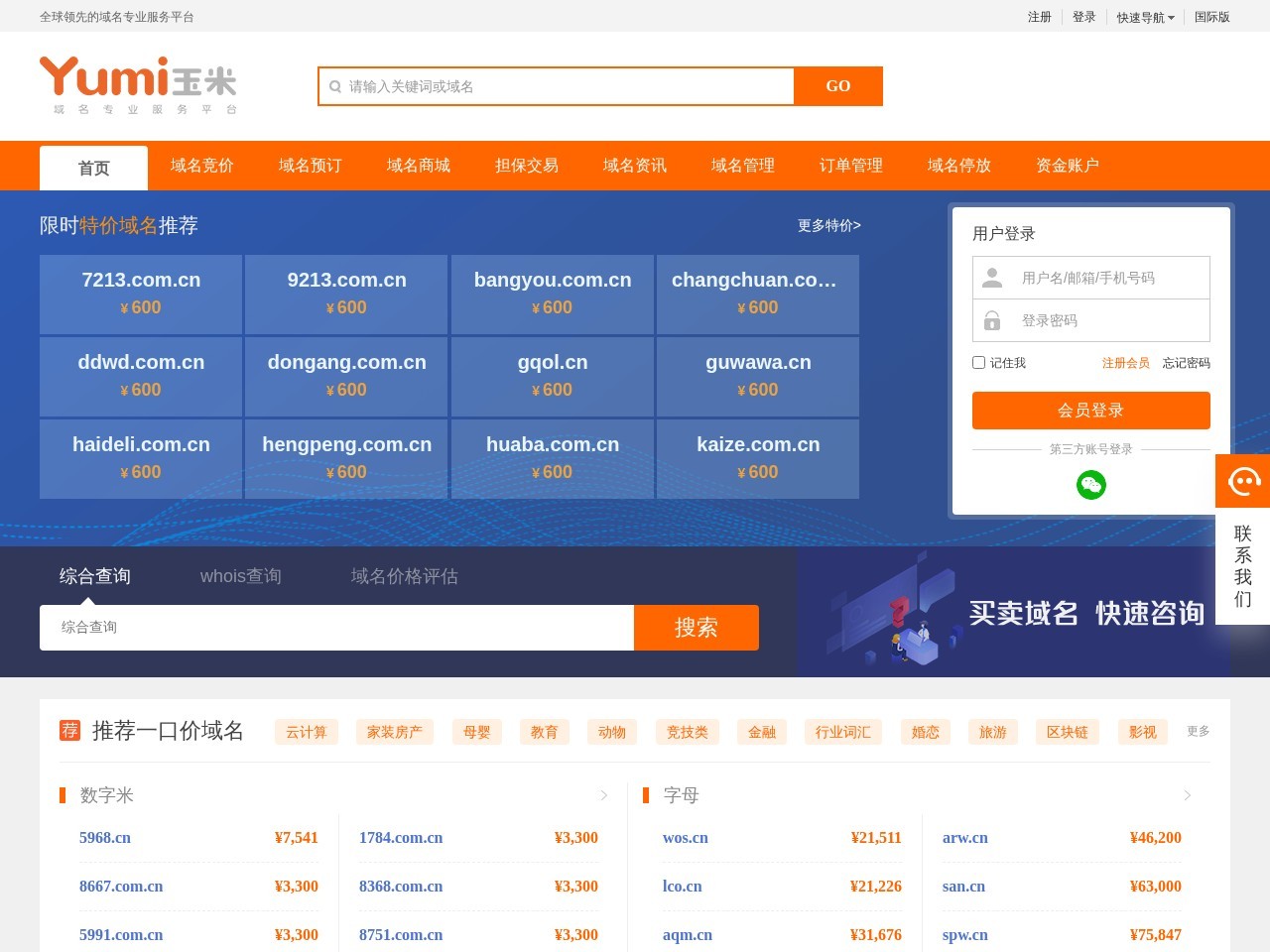Image resolution: width=1270 pixels, height=952 pixels.
Task: Click the 综合查询 search input field
Action: (335, 627)
